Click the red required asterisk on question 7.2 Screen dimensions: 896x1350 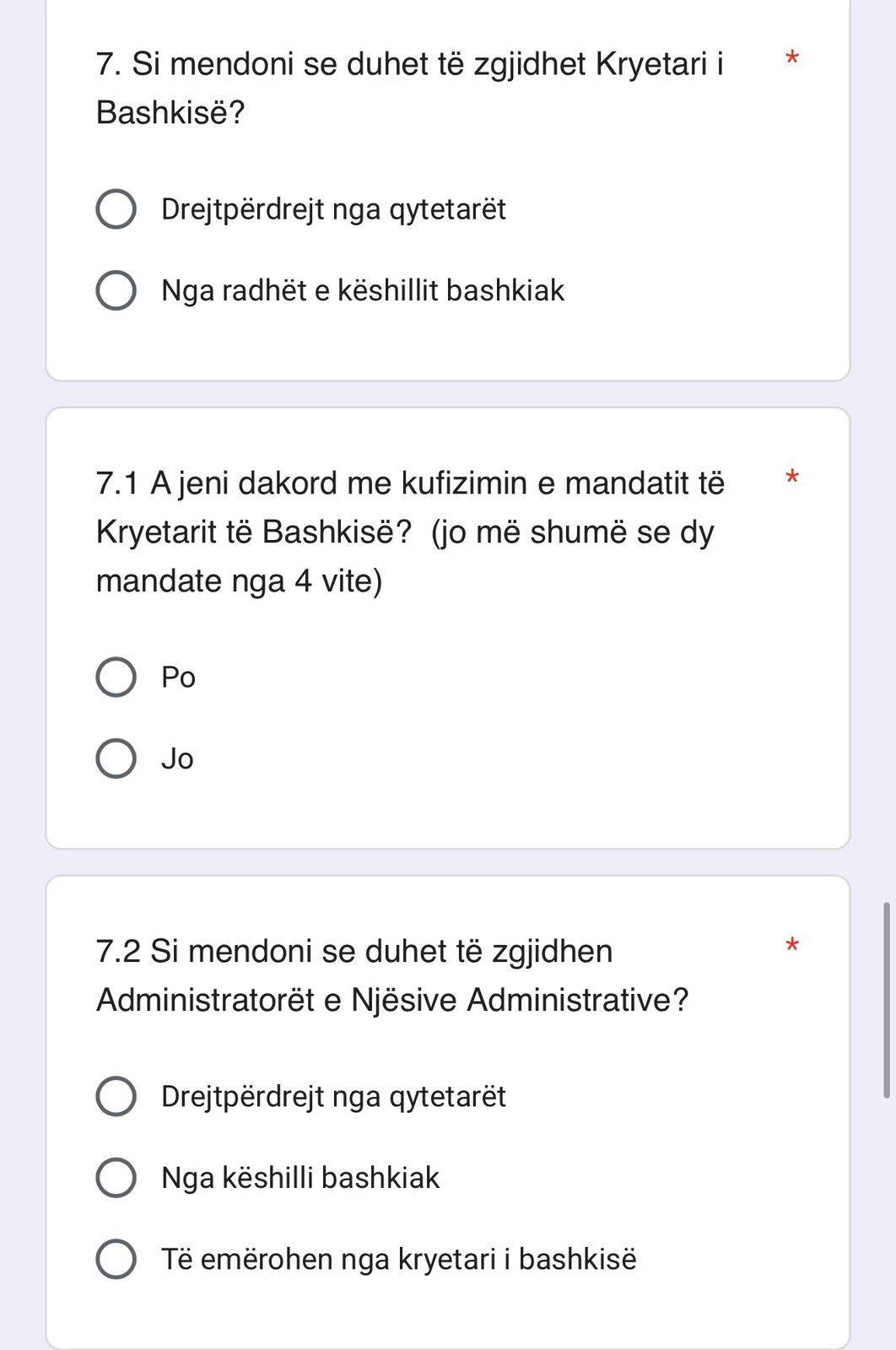pos(791,946)
